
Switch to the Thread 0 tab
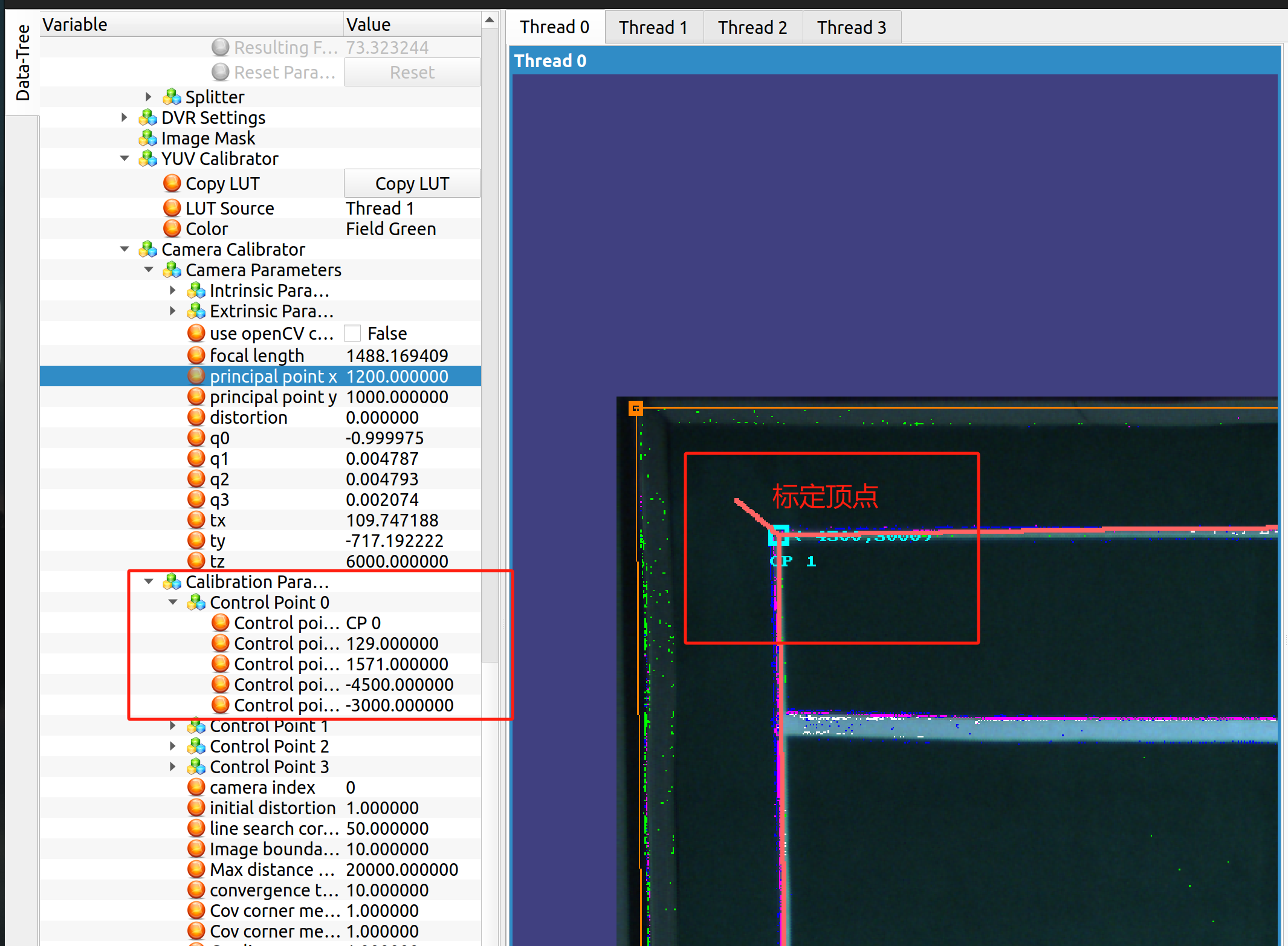555,27
